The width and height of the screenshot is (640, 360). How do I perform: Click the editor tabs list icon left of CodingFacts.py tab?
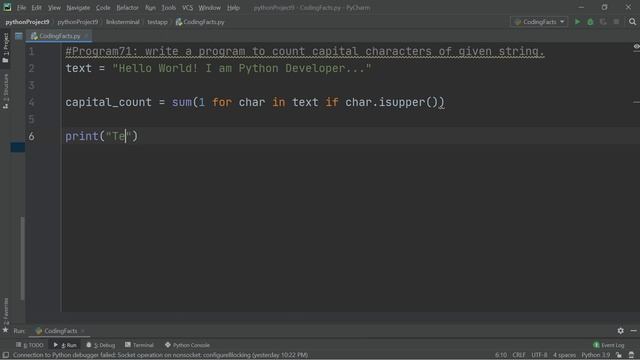(x=19, y=36)
